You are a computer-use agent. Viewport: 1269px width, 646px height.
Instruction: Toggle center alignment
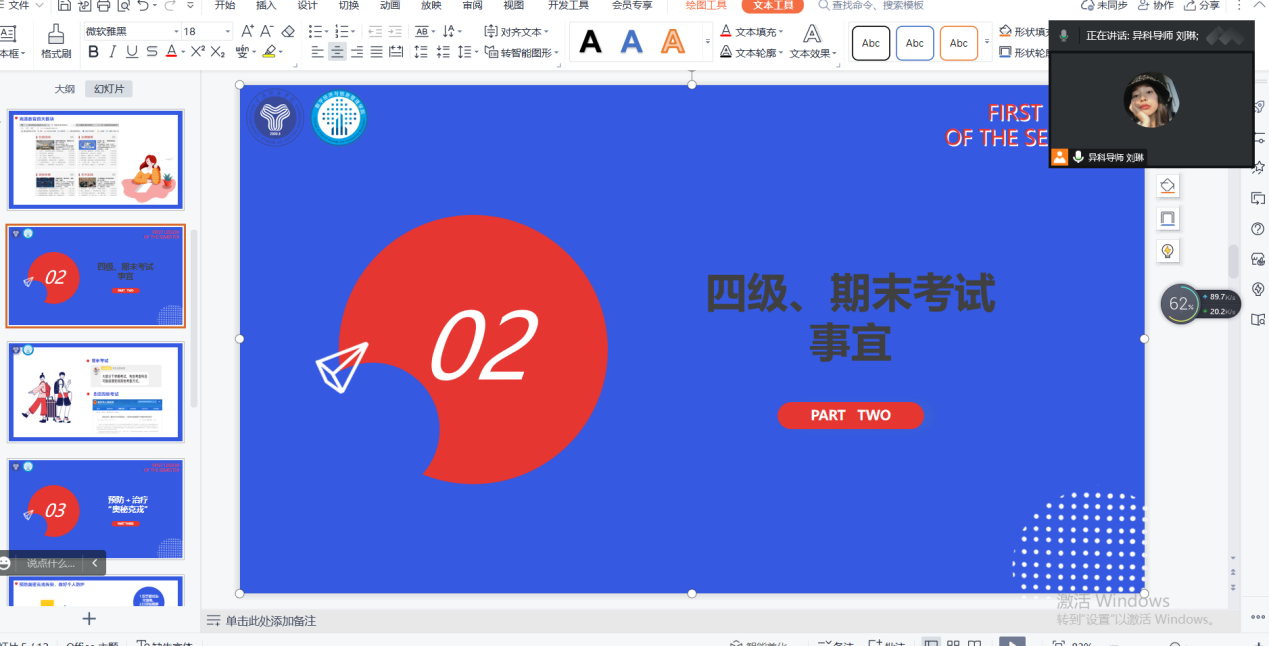335,51
